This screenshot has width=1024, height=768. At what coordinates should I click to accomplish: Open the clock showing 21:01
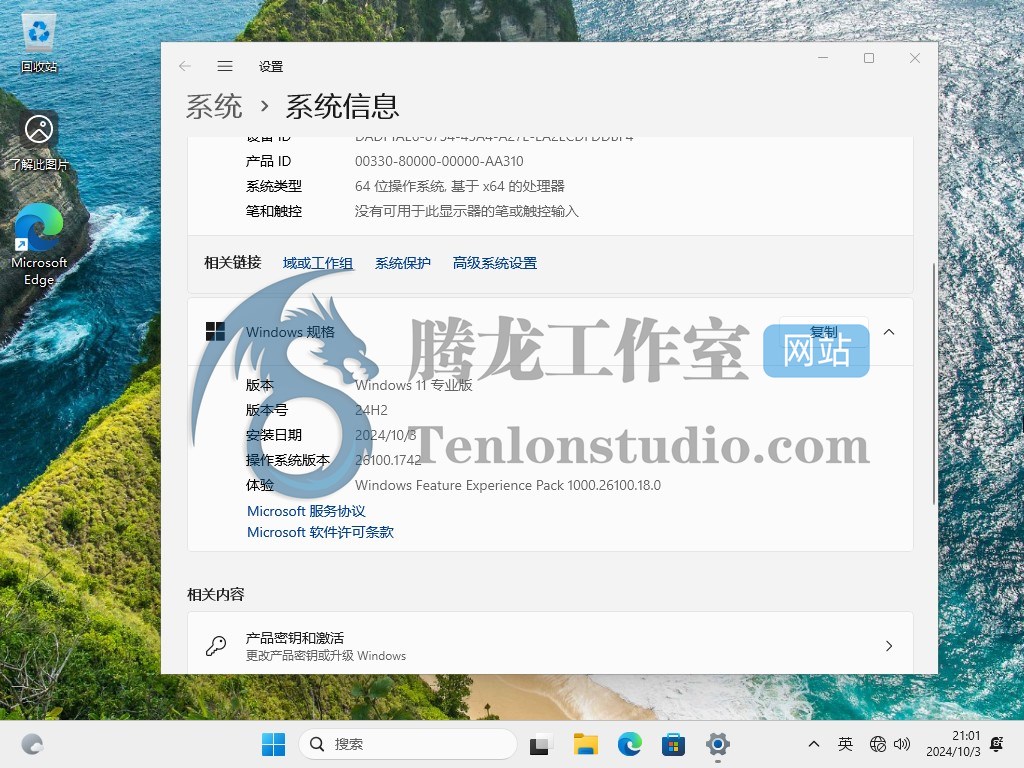click(953, 744)
